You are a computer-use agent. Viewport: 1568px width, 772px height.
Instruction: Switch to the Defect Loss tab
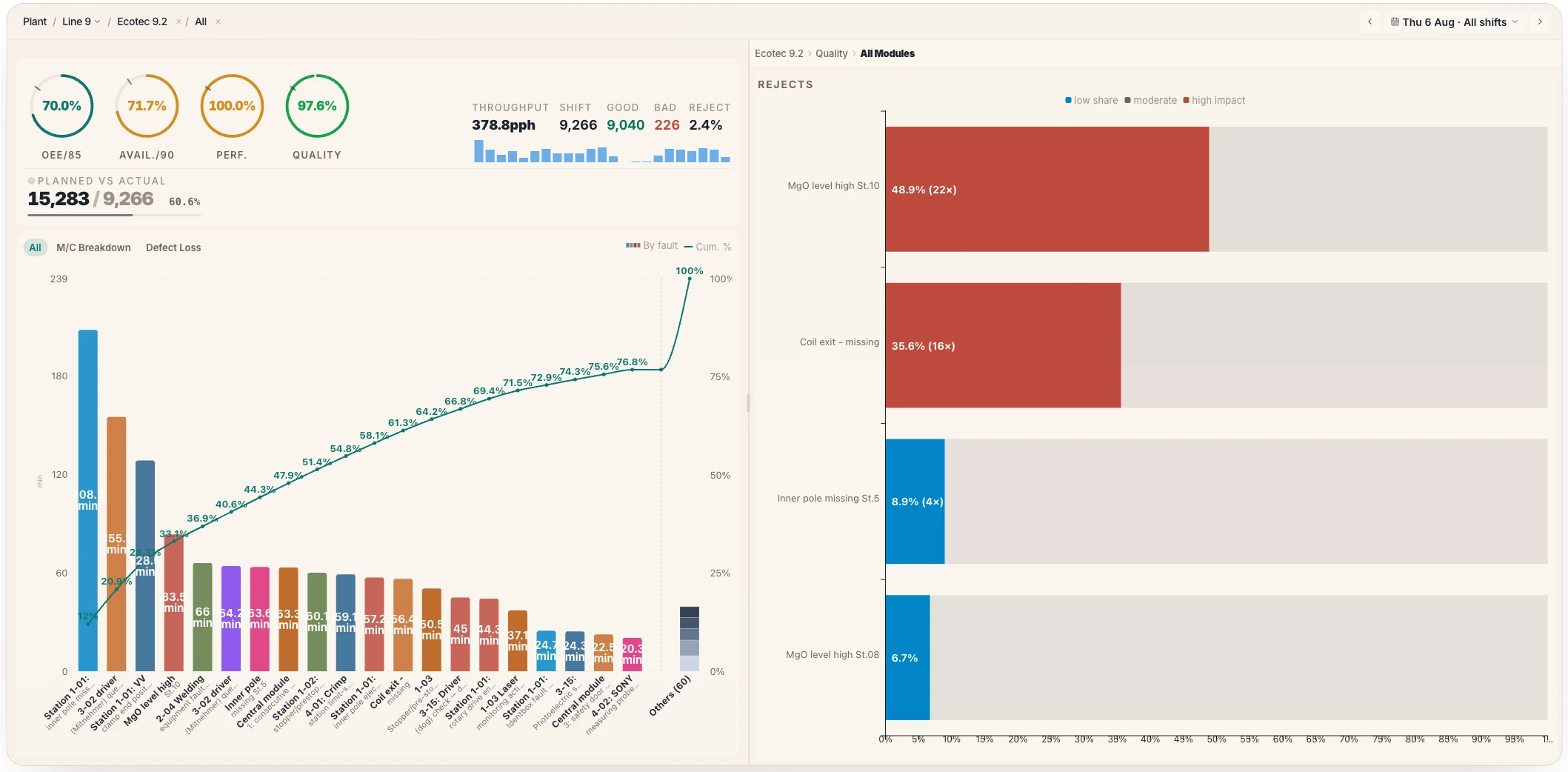tap(173, 247)
